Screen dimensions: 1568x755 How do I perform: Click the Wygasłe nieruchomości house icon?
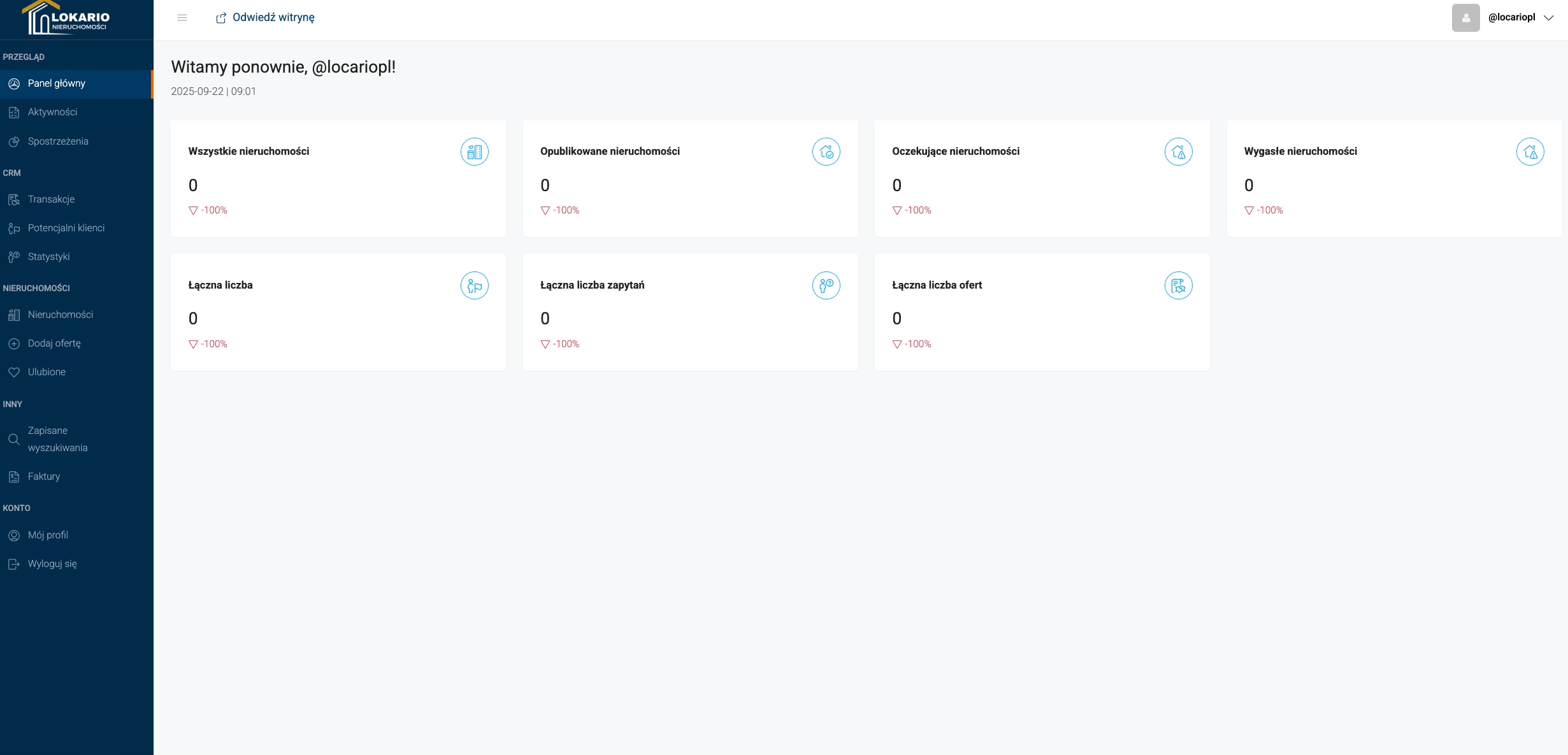click(1530, 152)
